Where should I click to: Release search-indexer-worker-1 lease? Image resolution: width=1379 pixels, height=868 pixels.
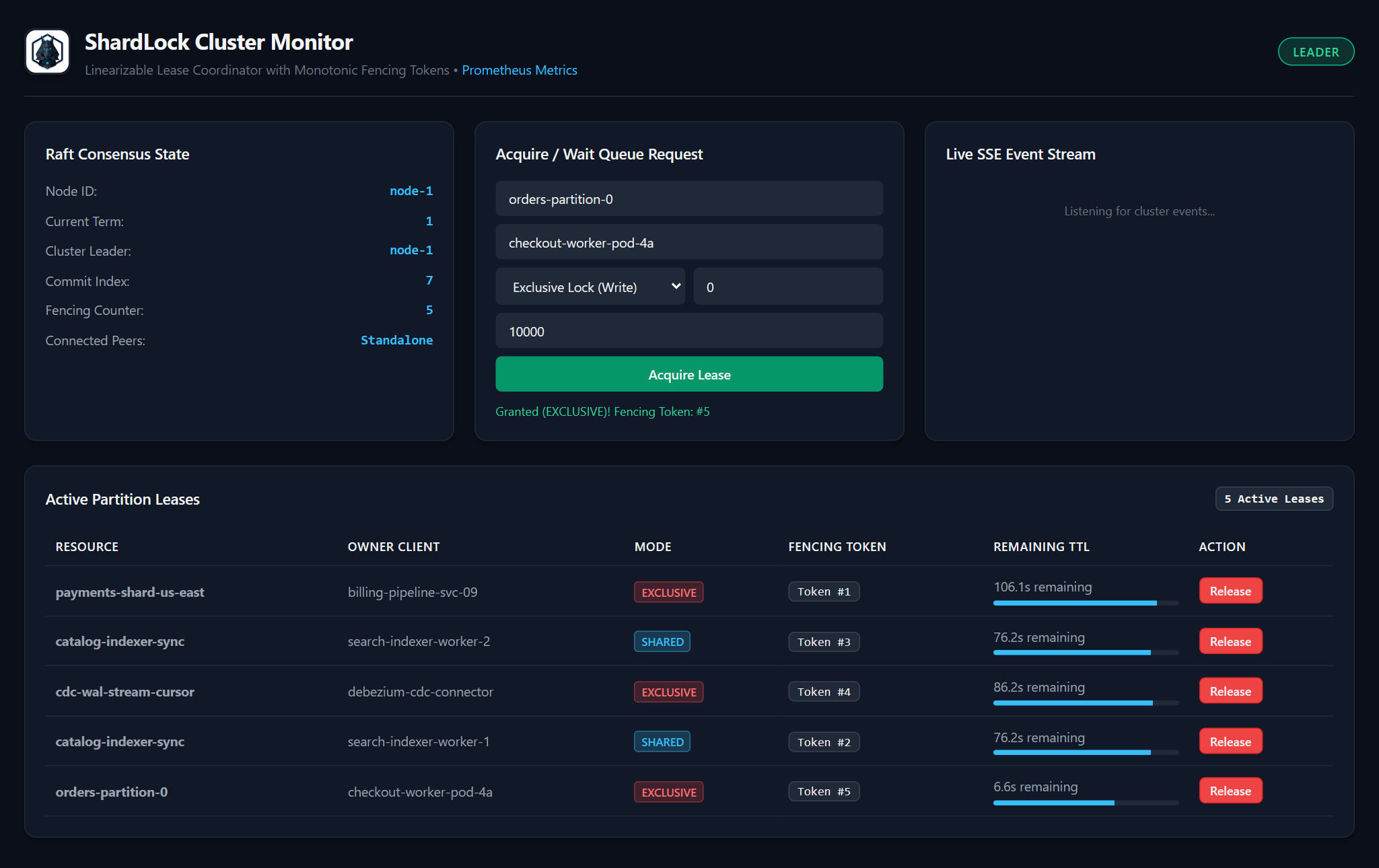1230,742
